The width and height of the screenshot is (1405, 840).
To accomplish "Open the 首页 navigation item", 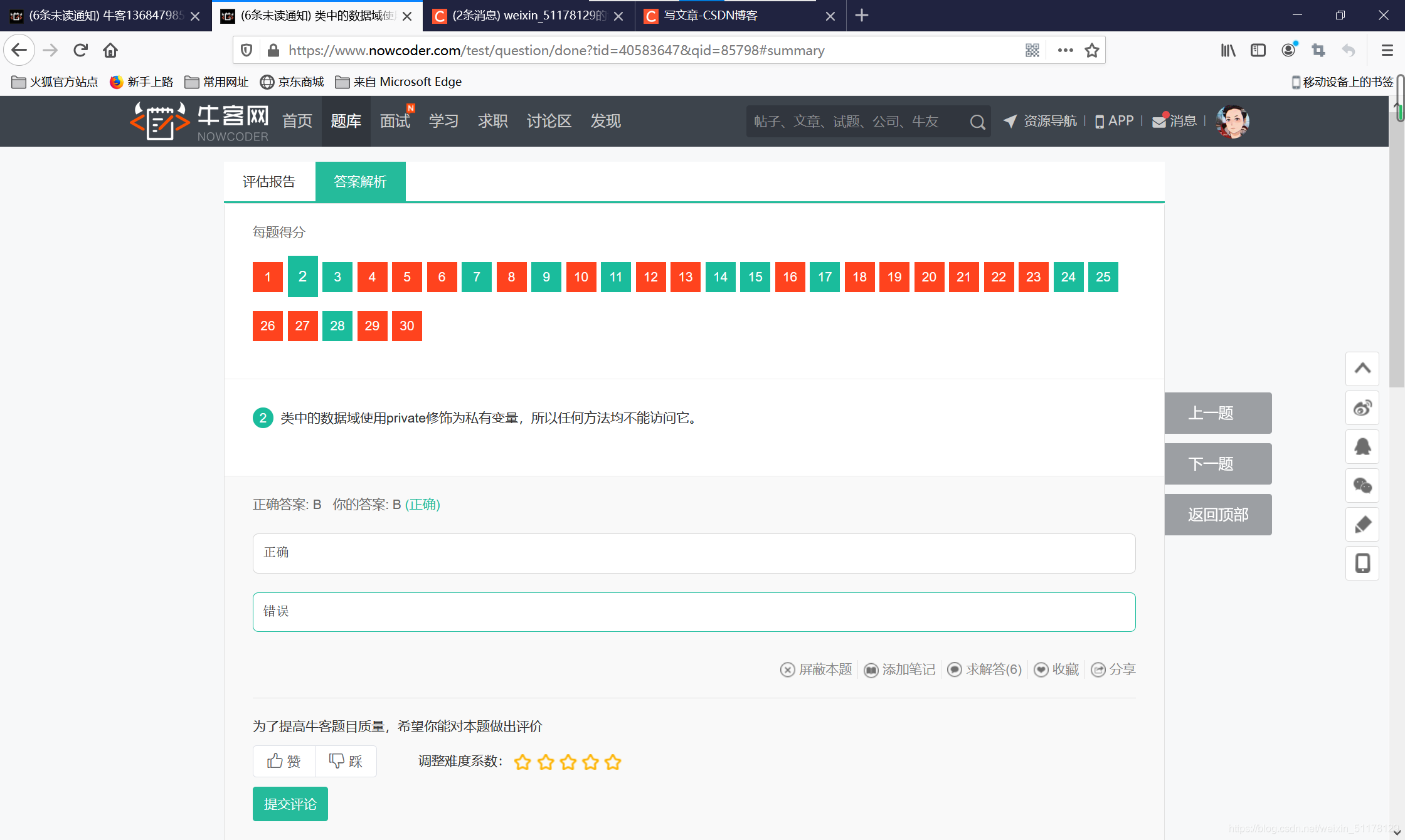I will point(297,121).
